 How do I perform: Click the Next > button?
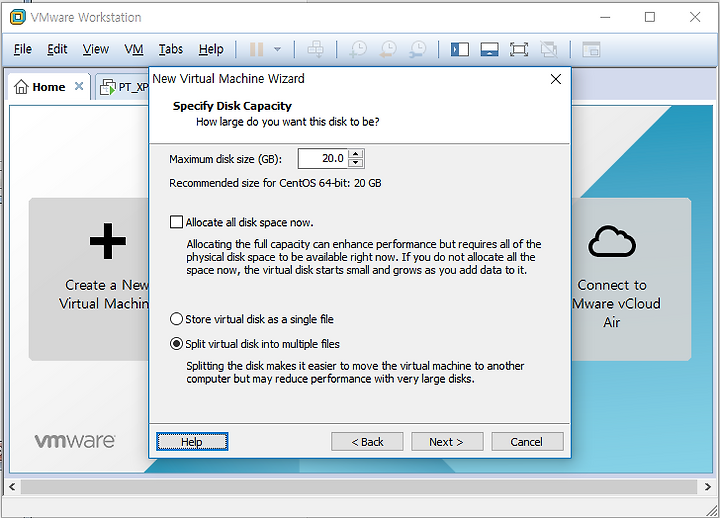click(x=447, y=442)
